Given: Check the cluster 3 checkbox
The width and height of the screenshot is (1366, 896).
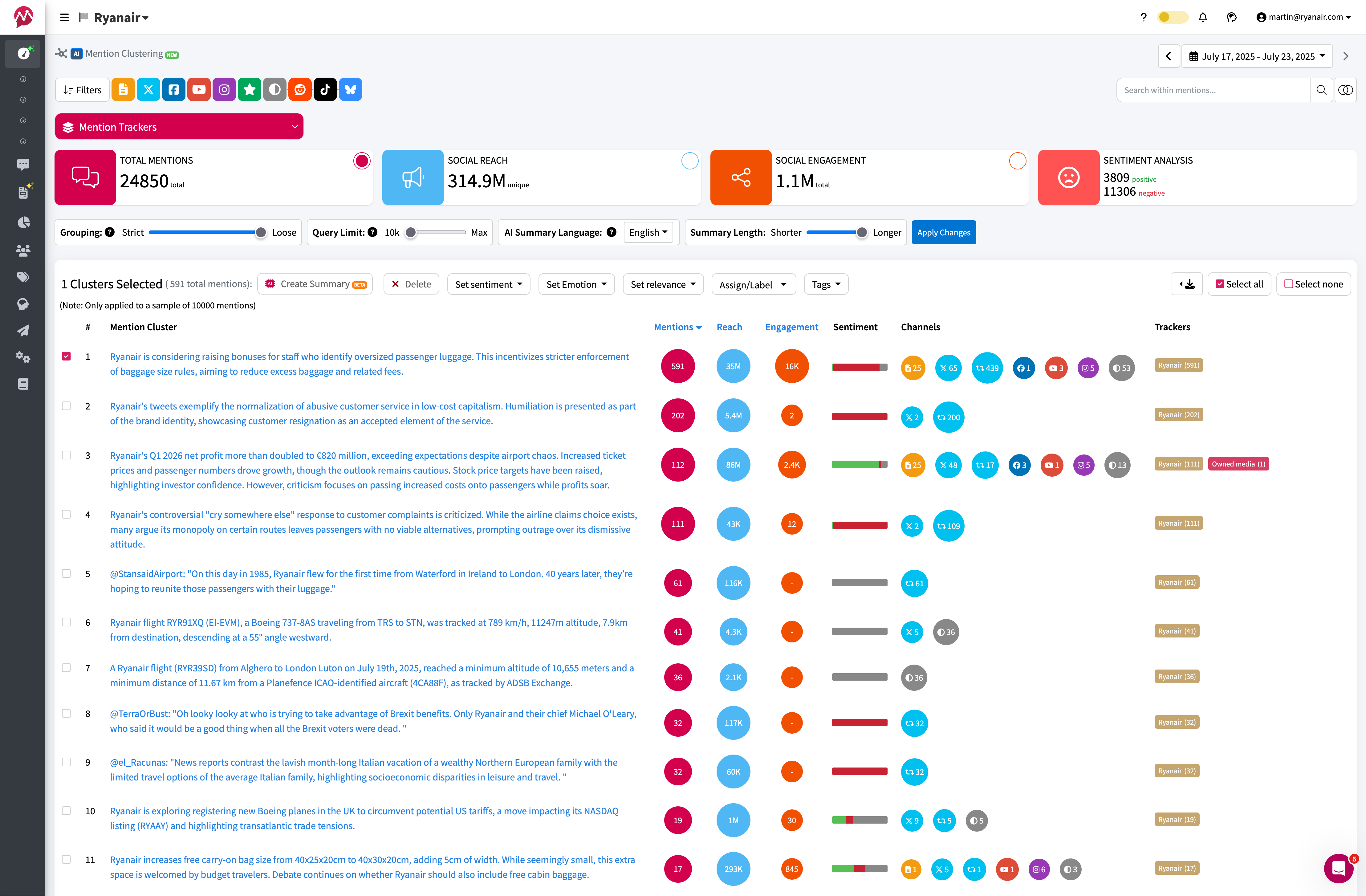Looking at the screenshot, I should coord(67,455).
